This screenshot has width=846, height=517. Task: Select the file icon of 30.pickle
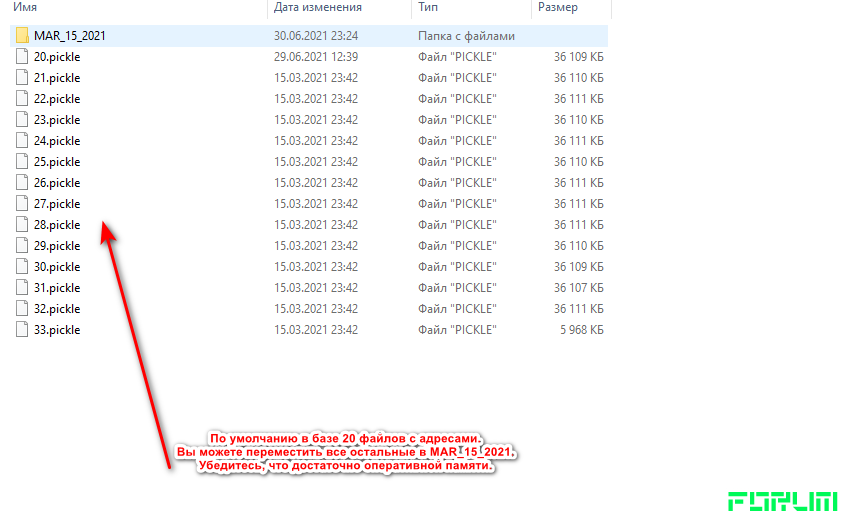click(x=22, y=267)
